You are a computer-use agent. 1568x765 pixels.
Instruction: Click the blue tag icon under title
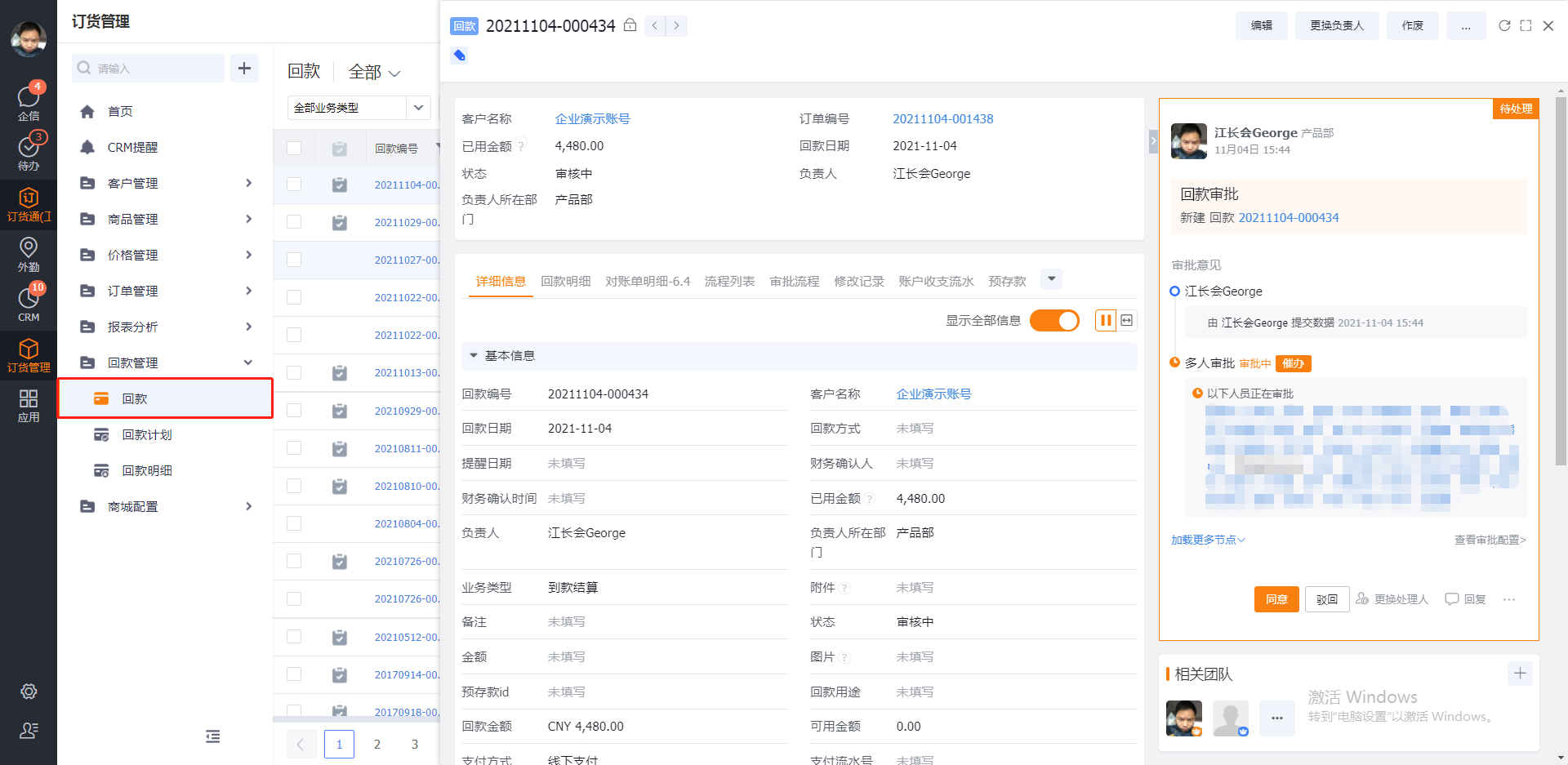click(x=460, y=56)
